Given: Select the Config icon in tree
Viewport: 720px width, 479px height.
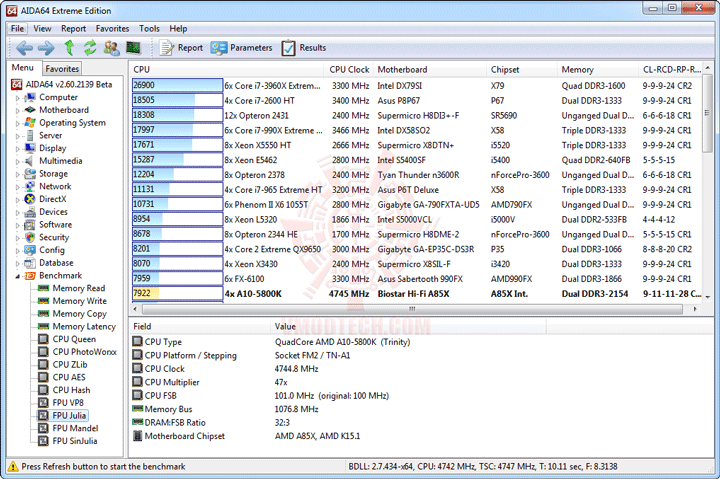Looking at the screenshot, I should 30,250.
